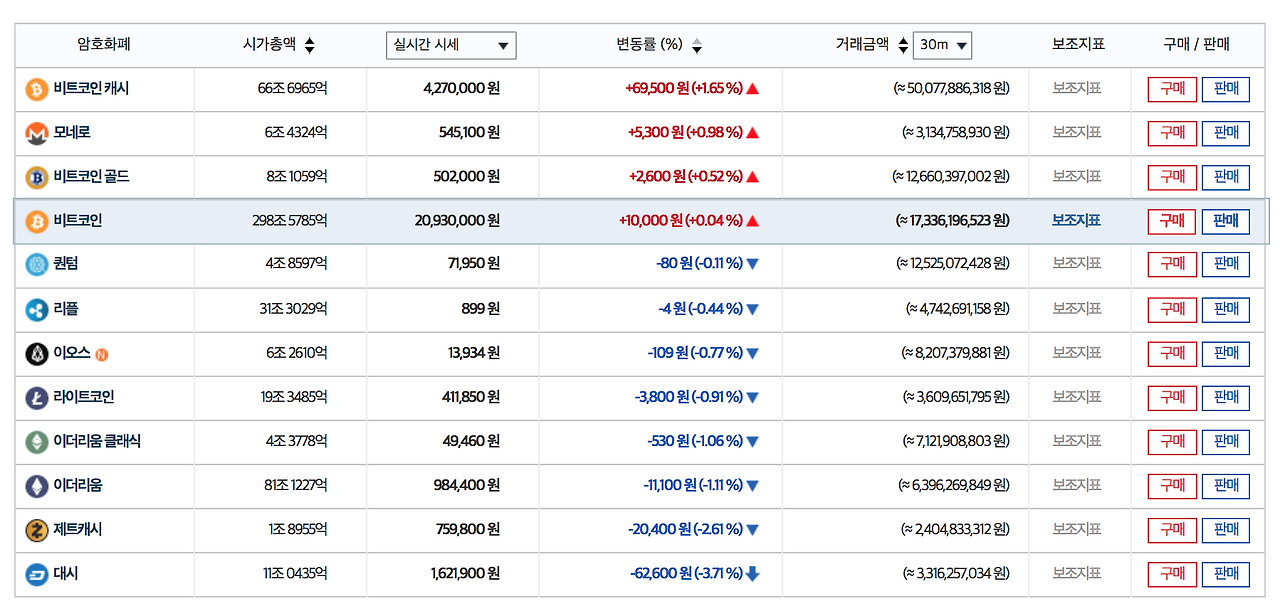Viewport: 1280px width, 616px height.
Task: Click the 899 원 price cell
Action: click(x=481, y=309)
